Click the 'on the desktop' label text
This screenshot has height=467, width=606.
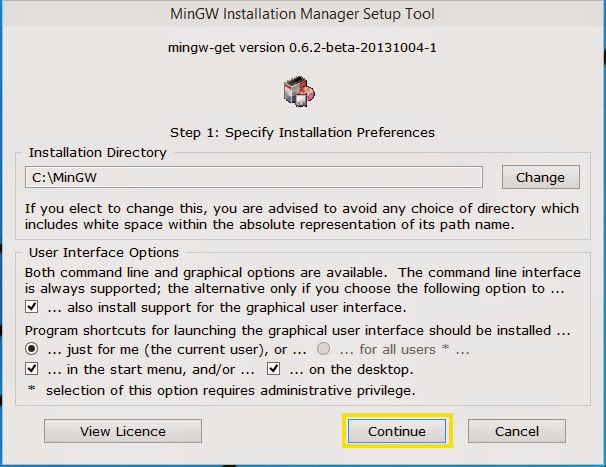point(352,370)
